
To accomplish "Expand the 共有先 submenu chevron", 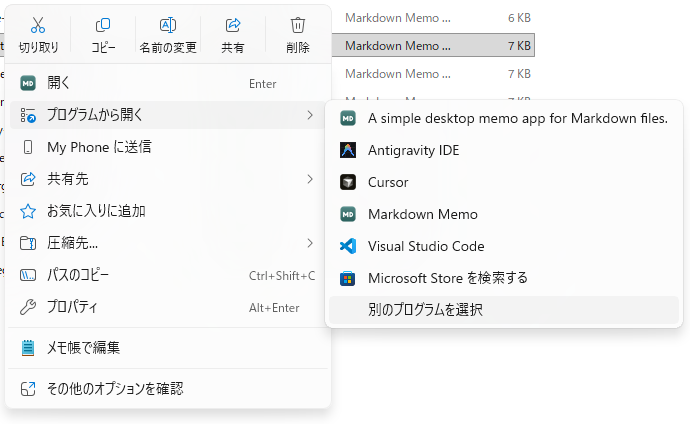I will [x=310, y=179].
